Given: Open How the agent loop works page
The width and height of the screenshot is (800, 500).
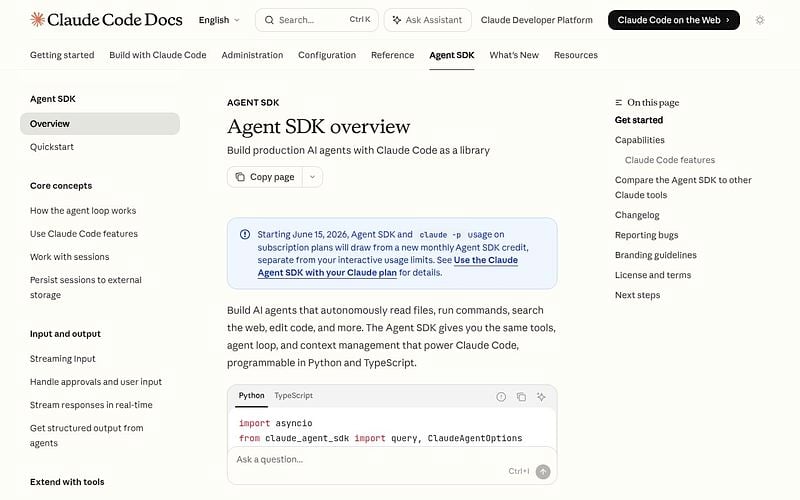Looking at the screenshot, I should 83,211.
